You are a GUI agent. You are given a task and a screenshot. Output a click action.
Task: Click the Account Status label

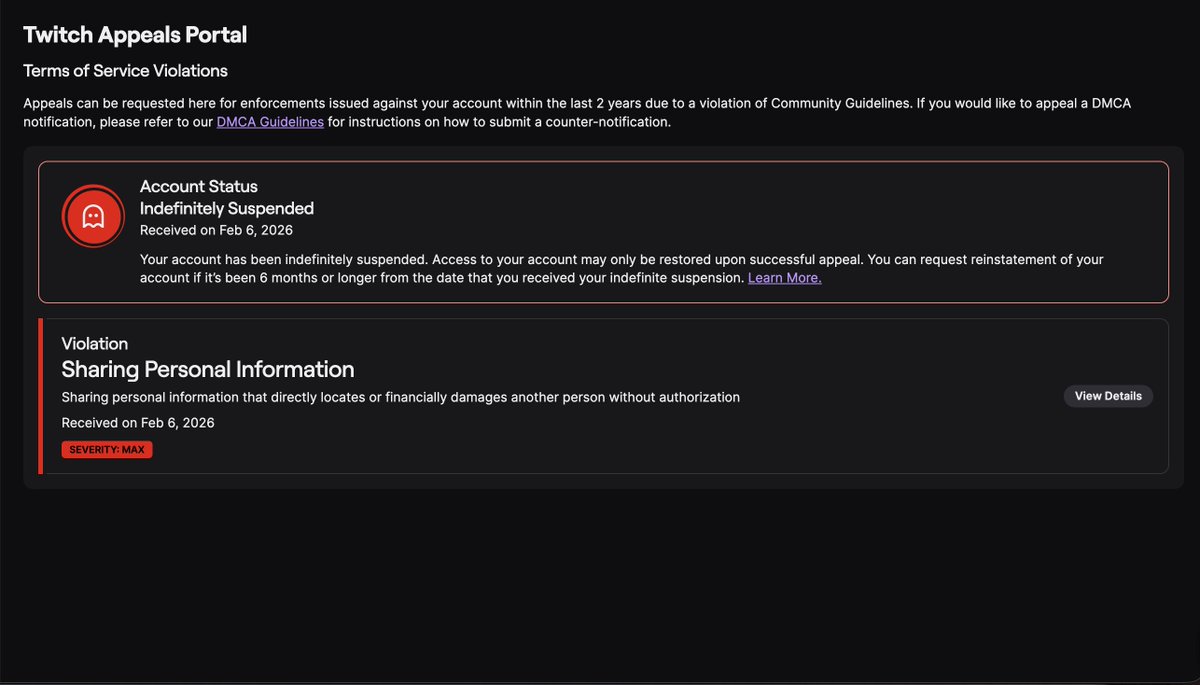click(199, 186)
